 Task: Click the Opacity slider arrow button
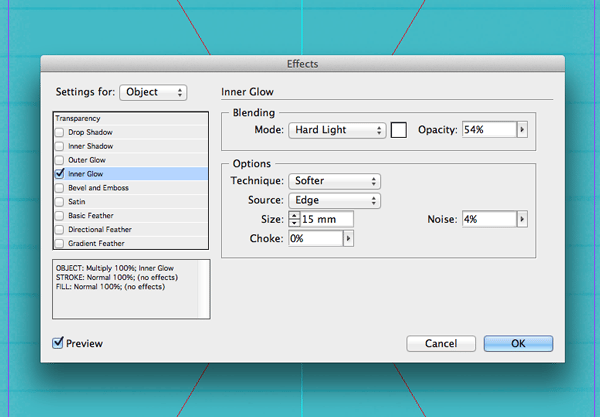(522, 130)
